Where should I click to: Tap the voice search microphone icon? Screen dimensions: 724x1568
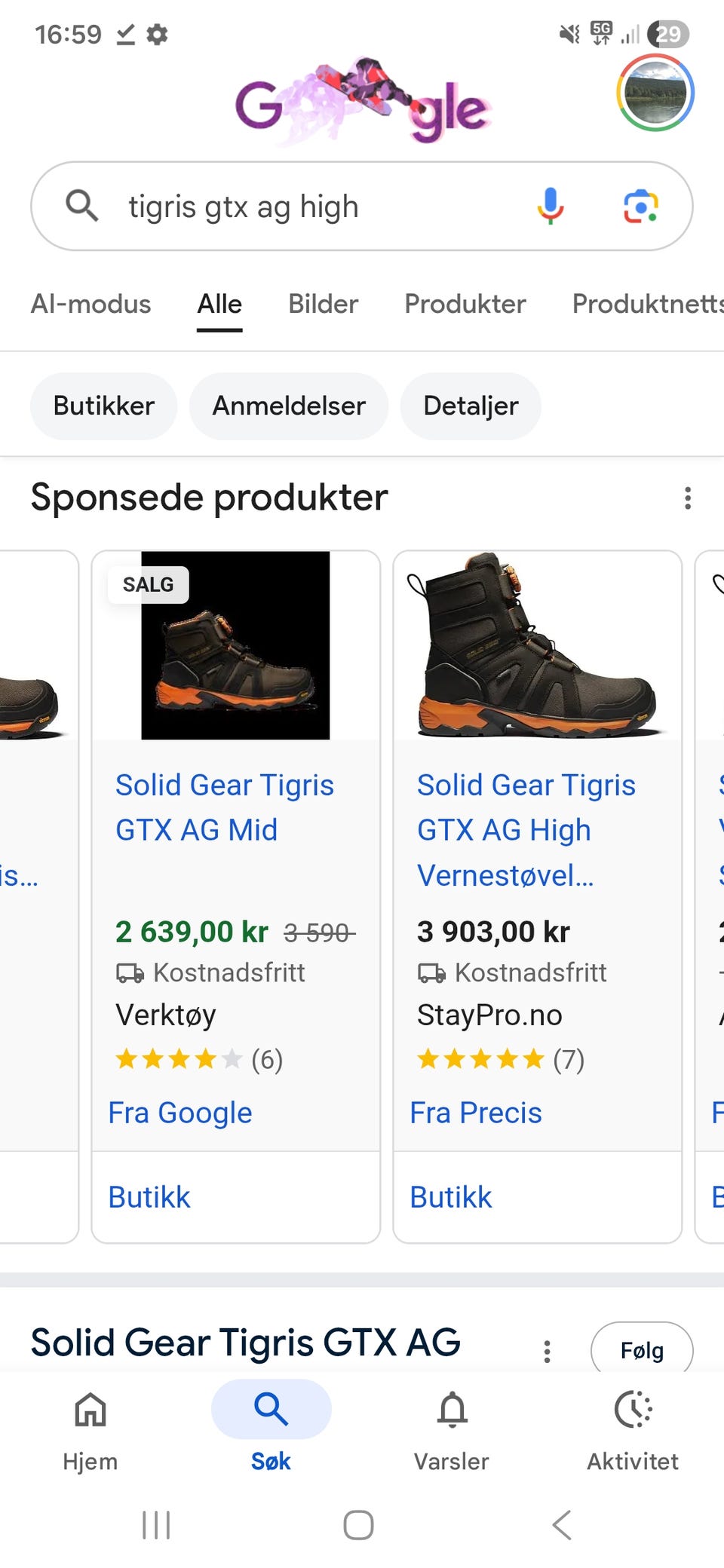[550, 206]
